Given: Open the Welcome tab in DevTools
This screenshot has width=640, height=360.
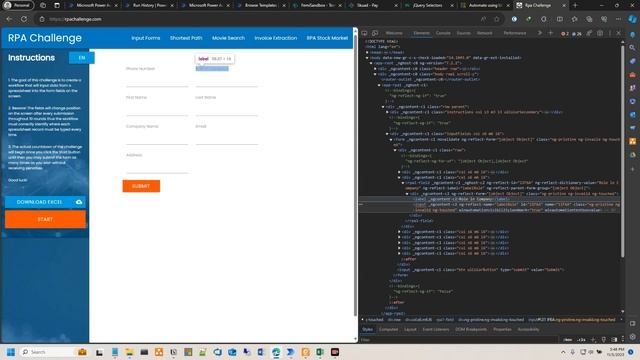Looking at the screenshot, I should [x=394, y=33].
